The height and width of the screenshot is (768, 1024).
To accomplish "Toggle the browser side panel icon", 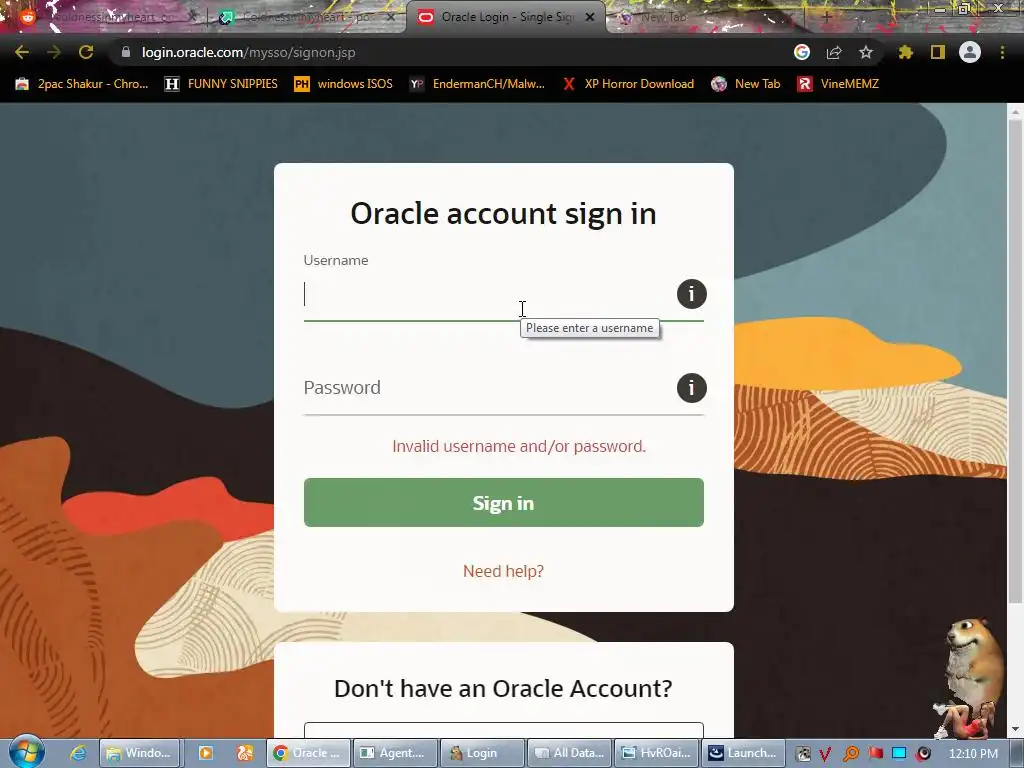I will click(x=938, y=52).
